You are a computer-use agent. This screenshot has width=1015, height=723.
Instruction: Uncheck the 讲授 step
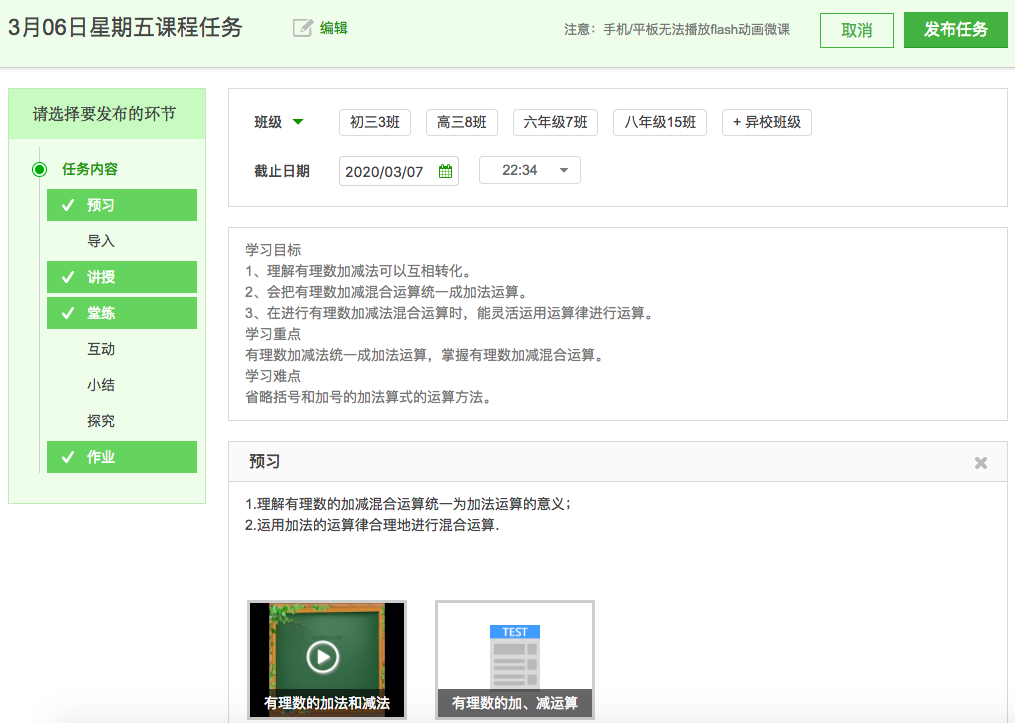click(x=122, y=277)
